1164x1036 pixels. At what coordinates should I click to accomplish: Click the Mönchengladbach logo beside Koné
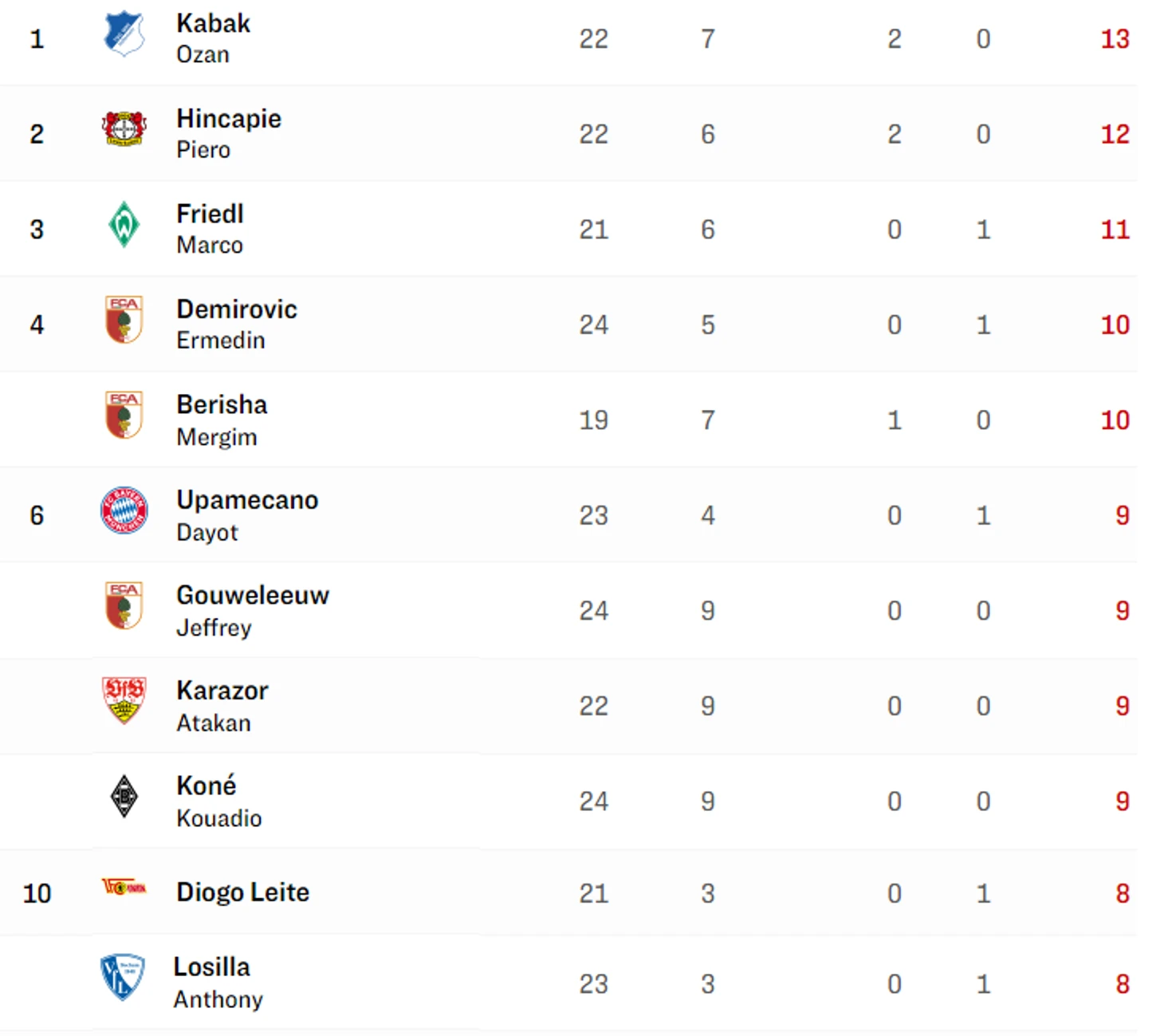point(124,796)
